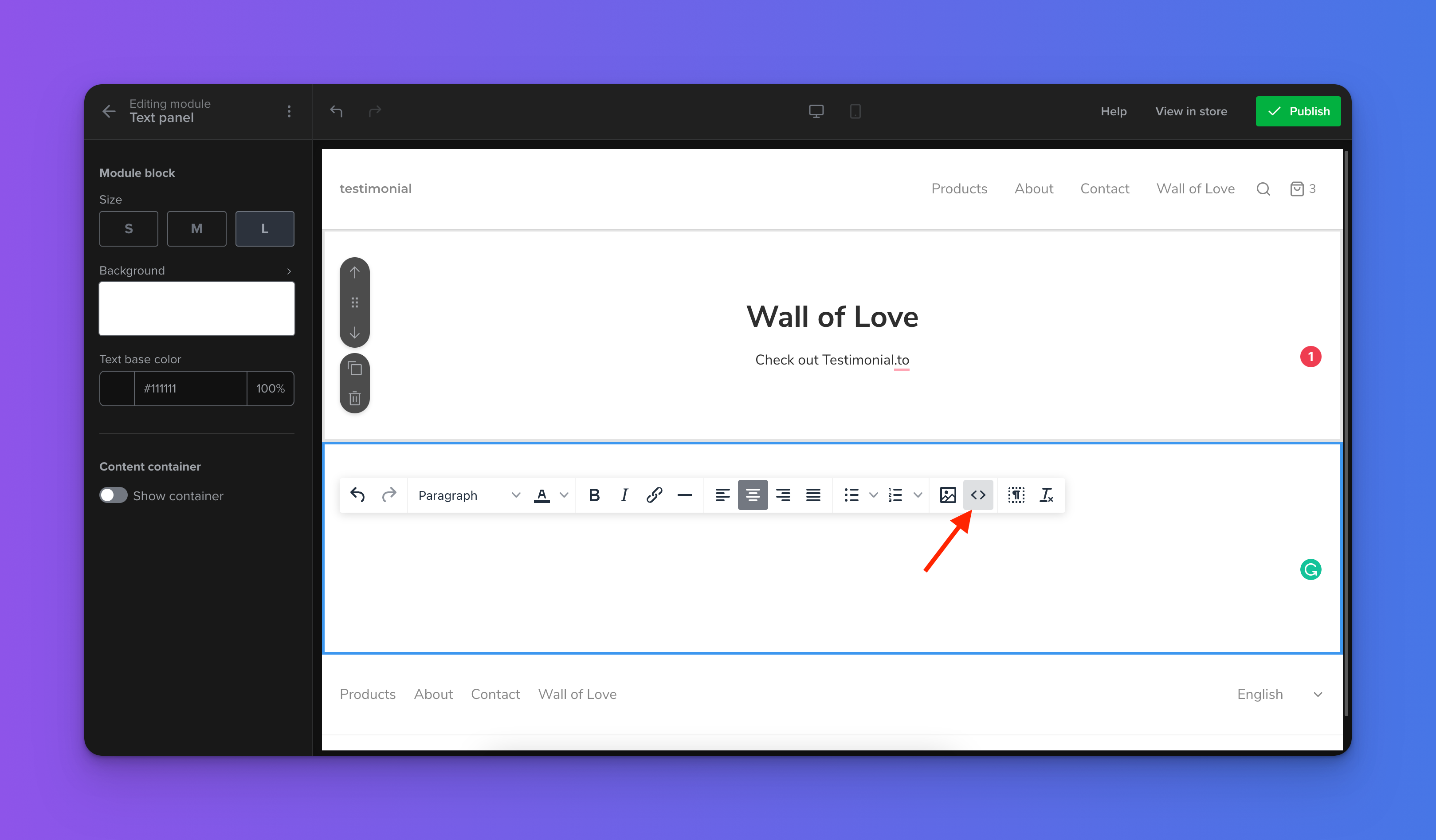Viewport: 1436px width, 840px height.
Task: Click the store name testimonial
Action: pyautogui.click(x=376, y=188)
